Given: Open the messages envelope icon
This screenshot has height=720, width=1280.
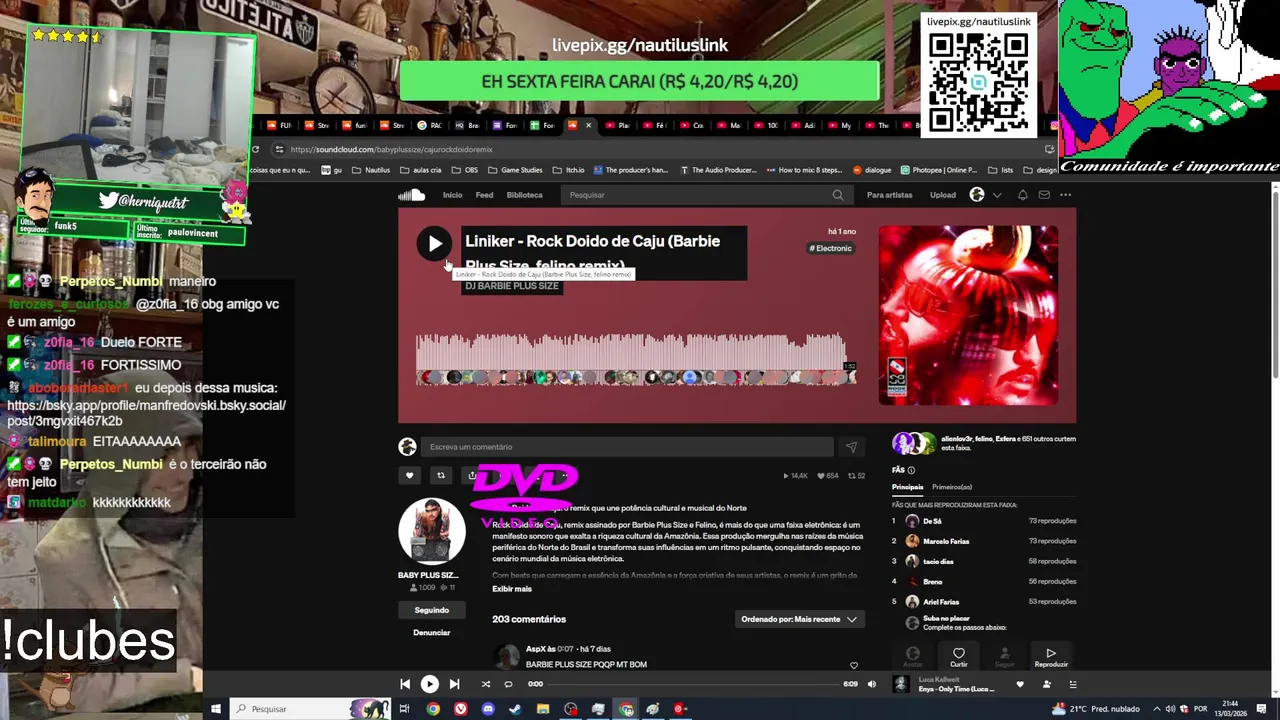Looking at the screenshot, I should 1044,195.
